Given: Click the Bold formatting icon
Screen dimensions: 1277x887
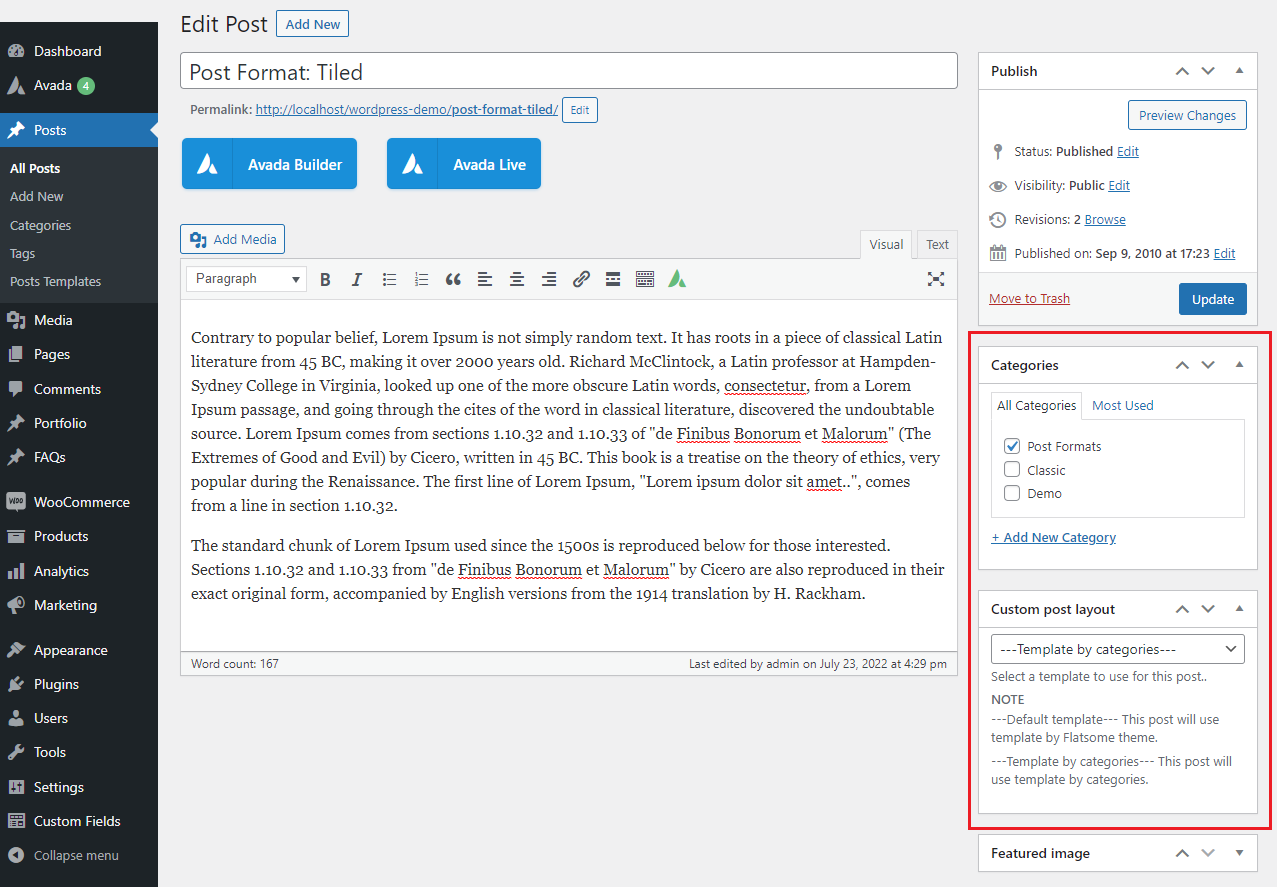Looking at the screenshot, I should (x=325, y=280).
